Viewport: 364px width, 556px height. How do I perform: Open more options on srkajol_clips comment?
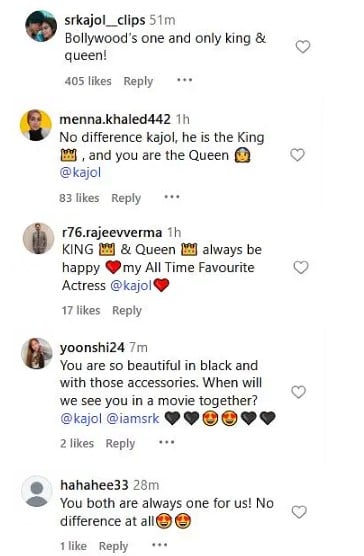pyautogui.click(x=185, y=80)
